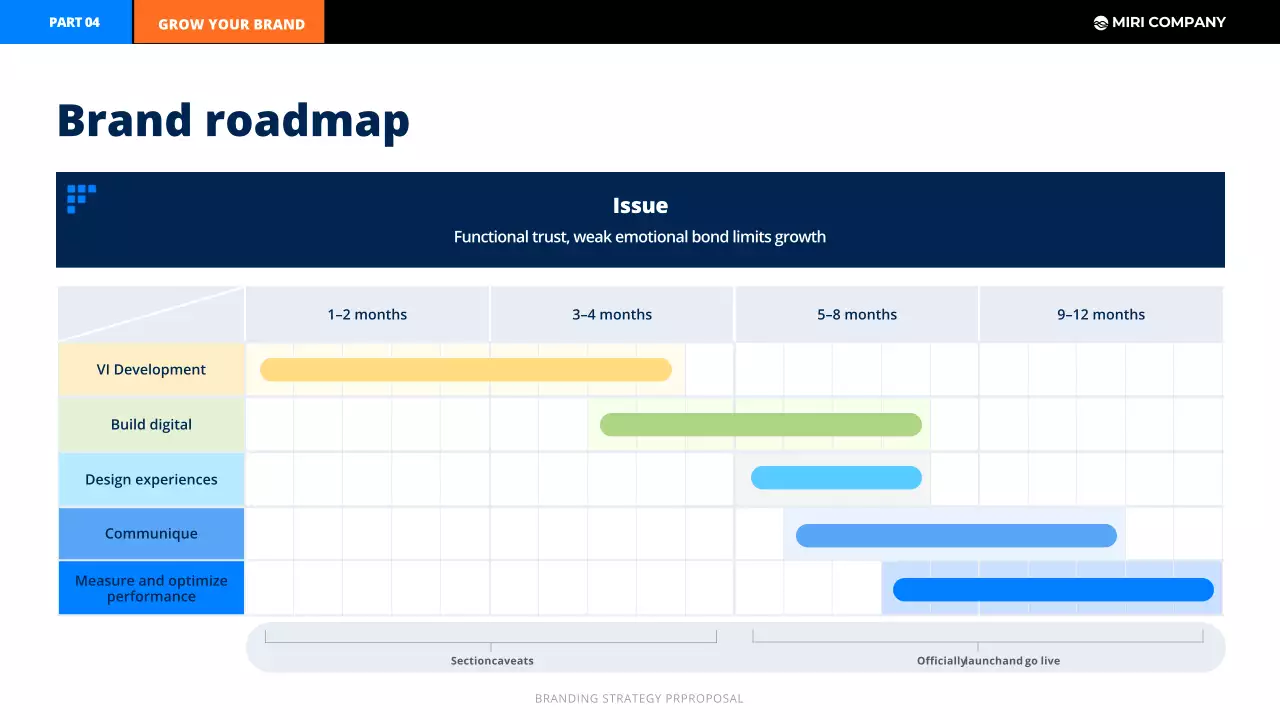
Task: Click the 3–4 months column header
Action: click(x=612, y=315)
